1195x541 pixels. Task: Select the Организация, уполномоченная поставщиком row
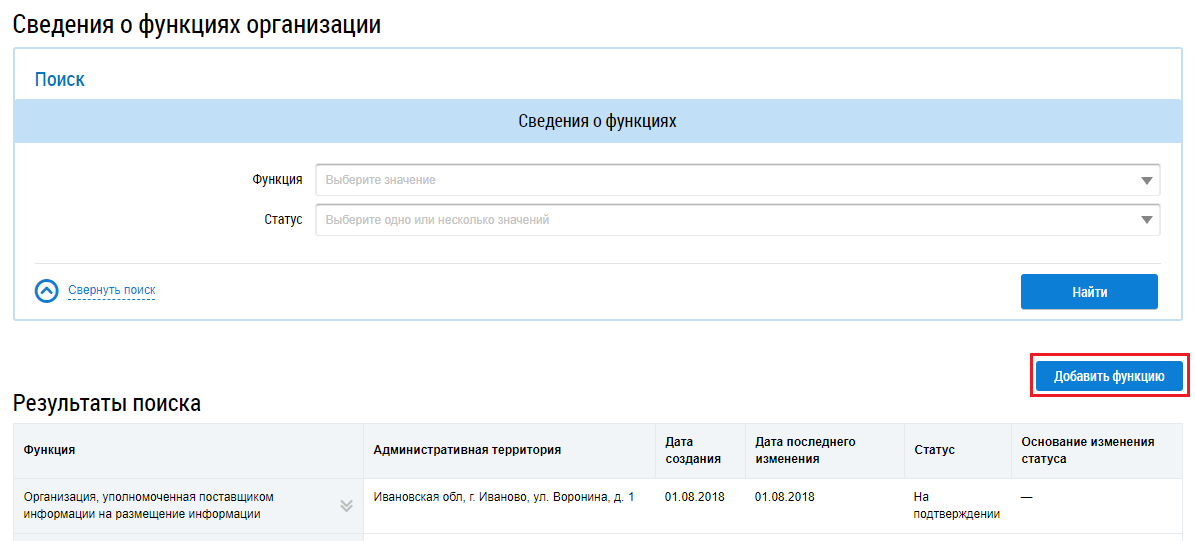(149, 505)
